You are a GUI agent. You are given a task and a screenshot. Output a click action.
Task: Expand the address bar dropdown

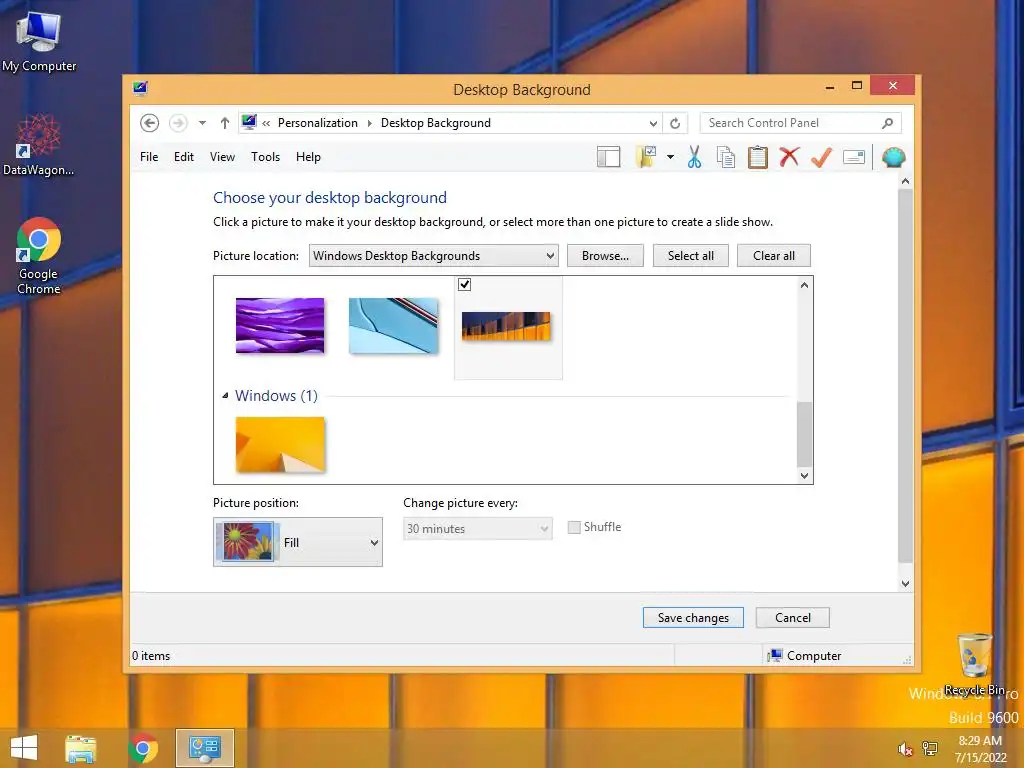pyautogui.click(x=653, y=123)
